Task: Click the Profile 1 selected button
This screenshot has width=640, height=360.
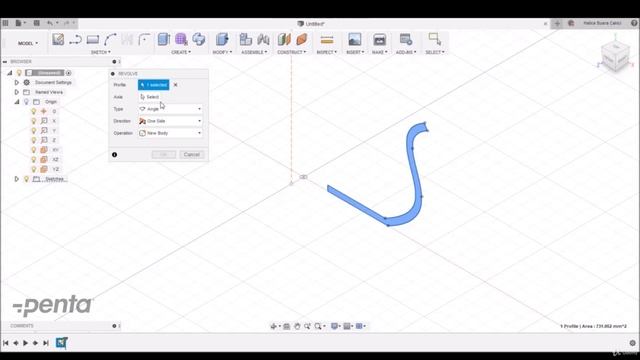Action: click(153, 85)
